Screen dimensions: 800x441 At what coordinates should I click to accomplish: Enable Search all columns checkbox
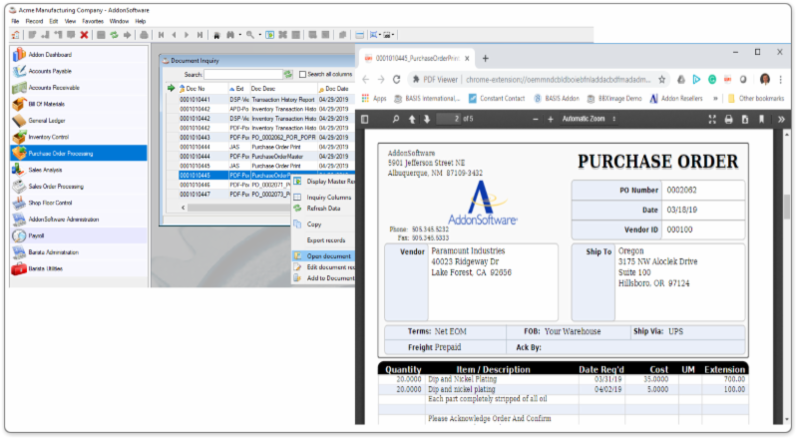(303, 74)
